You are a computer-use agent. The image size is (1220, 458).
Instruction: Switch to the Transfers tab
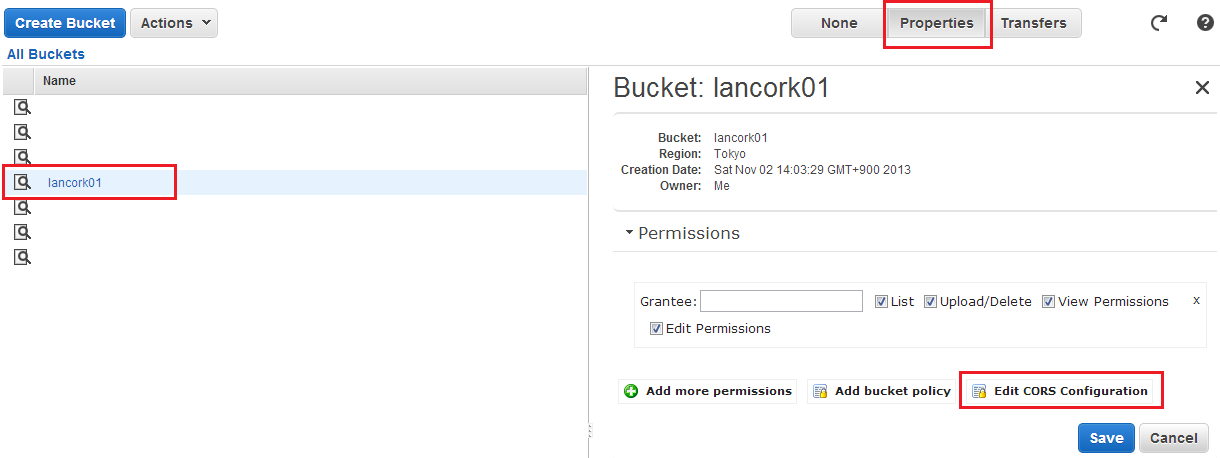[1033, 23]
